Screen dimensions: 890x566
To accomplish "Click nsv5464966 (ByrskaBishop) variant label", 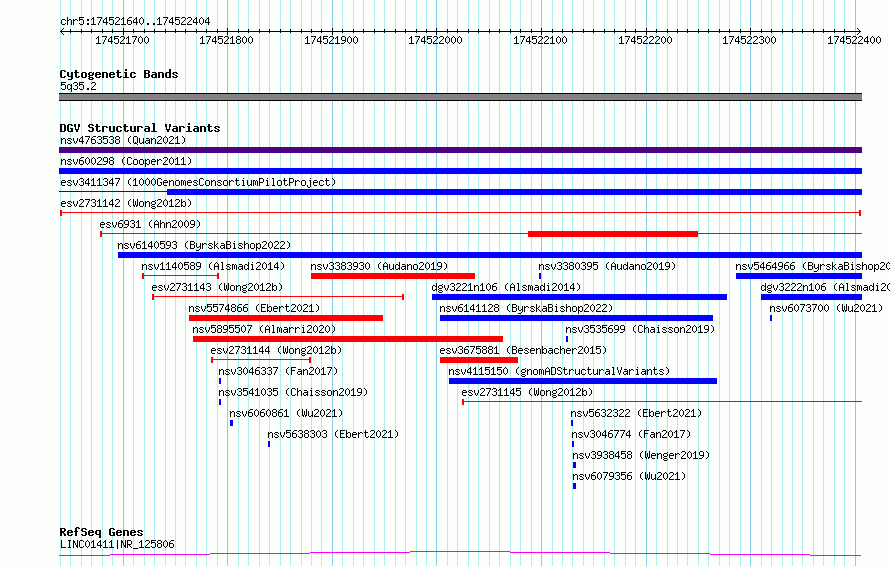I will (x=812, y=266).
